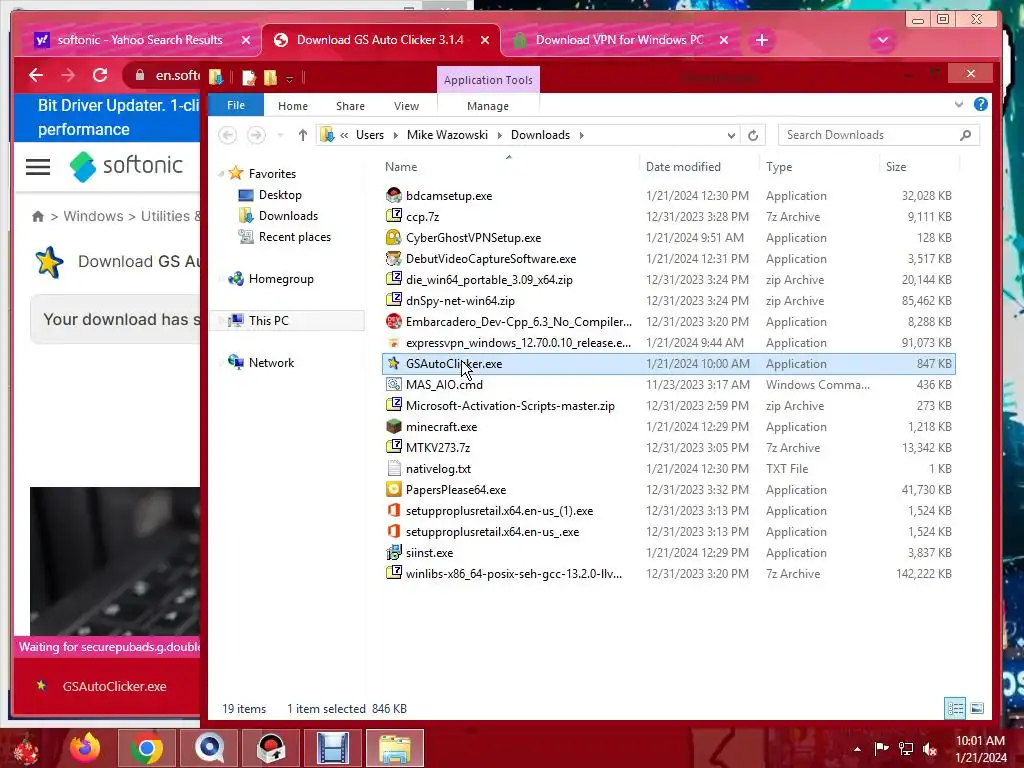This screenshot has height=768, width=1024.
Task: Select Desktop in navigation pane
Action: (x=280, y=195)
